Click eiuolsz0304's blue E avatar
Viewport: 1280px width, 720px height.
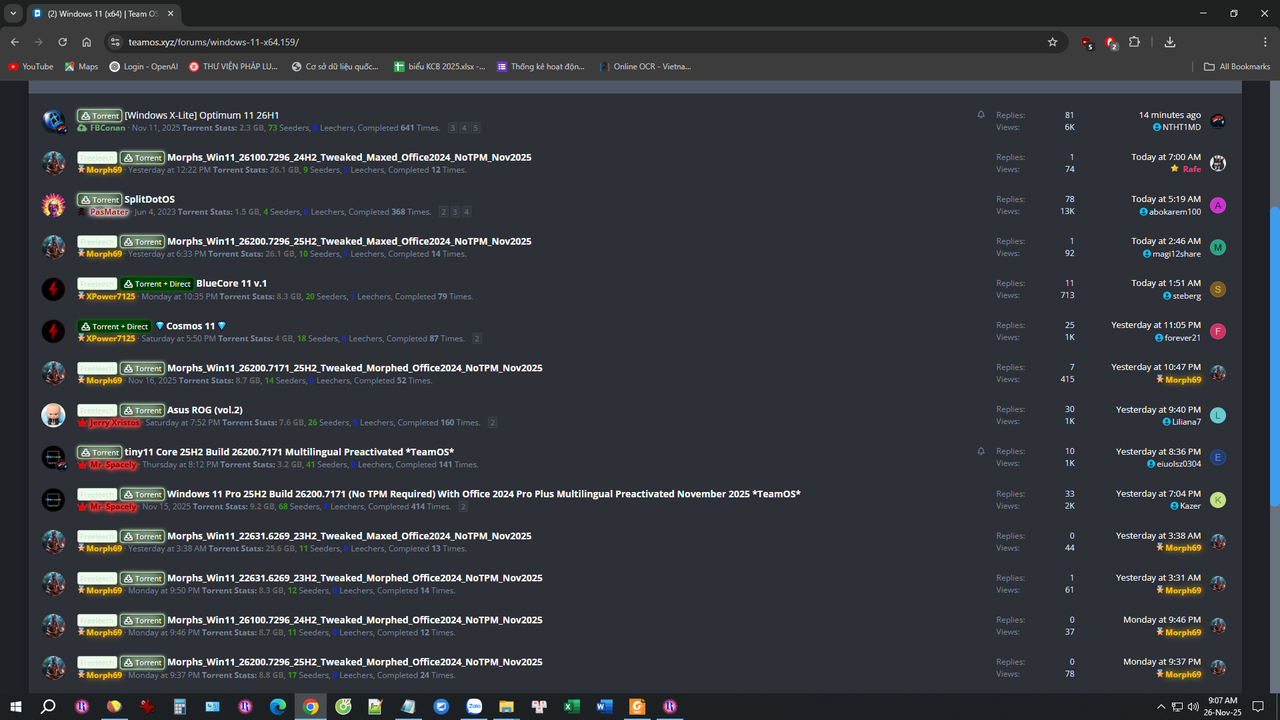click(1218, 457)
